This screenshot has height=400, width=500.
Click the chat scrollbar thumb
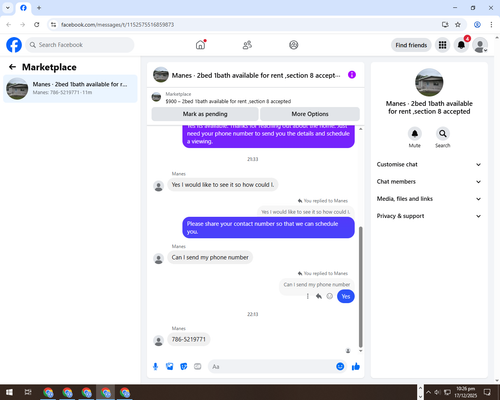tap(360, 287)
